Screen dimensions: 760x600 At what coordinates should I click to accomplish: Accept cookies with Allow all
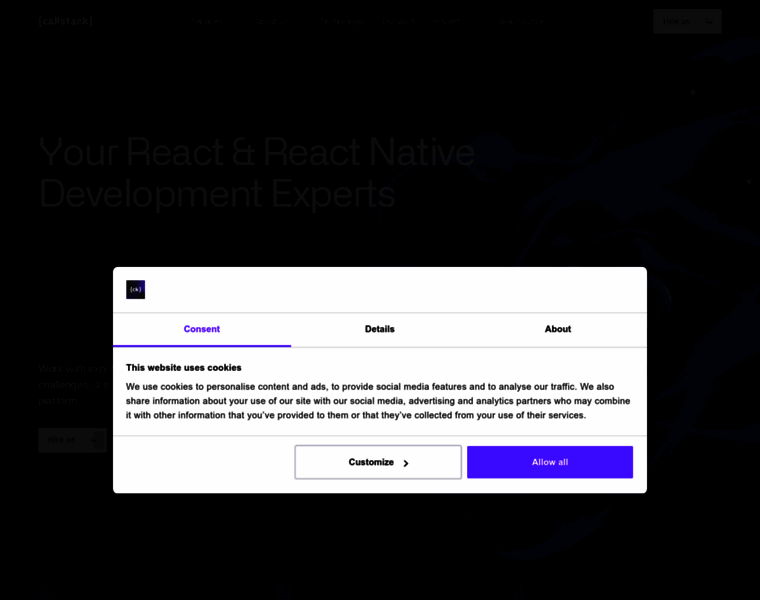coord(550,462)
